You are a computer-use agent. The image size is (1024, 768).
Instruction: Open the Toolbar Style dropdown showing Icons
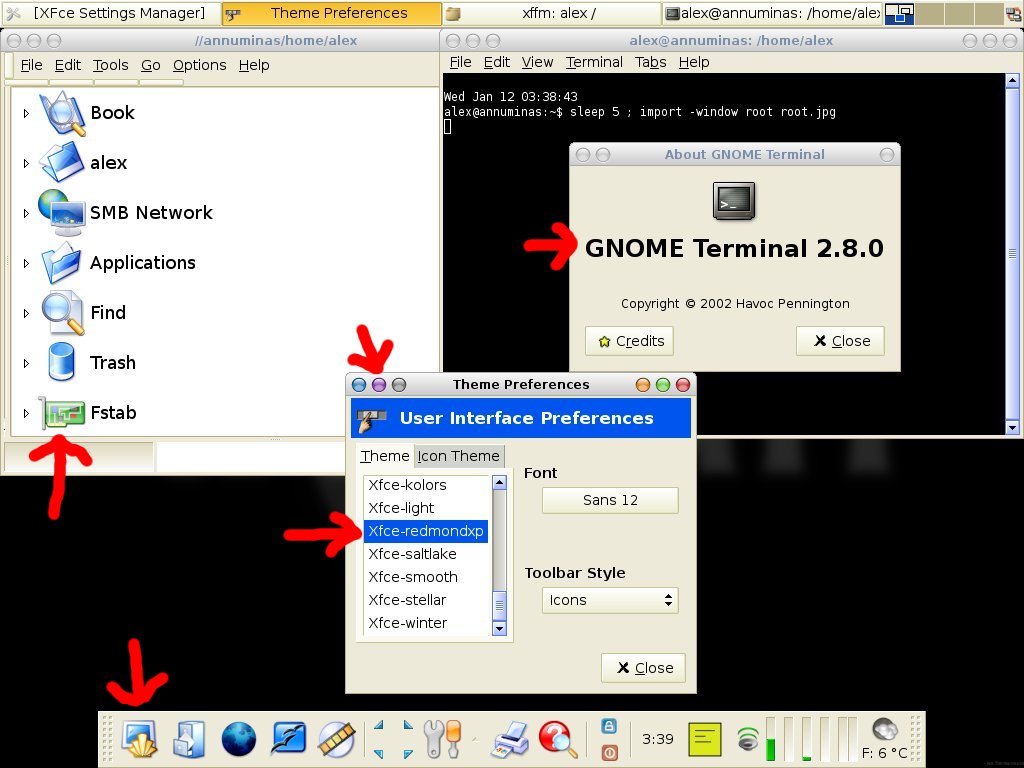[x=610, y=600]
